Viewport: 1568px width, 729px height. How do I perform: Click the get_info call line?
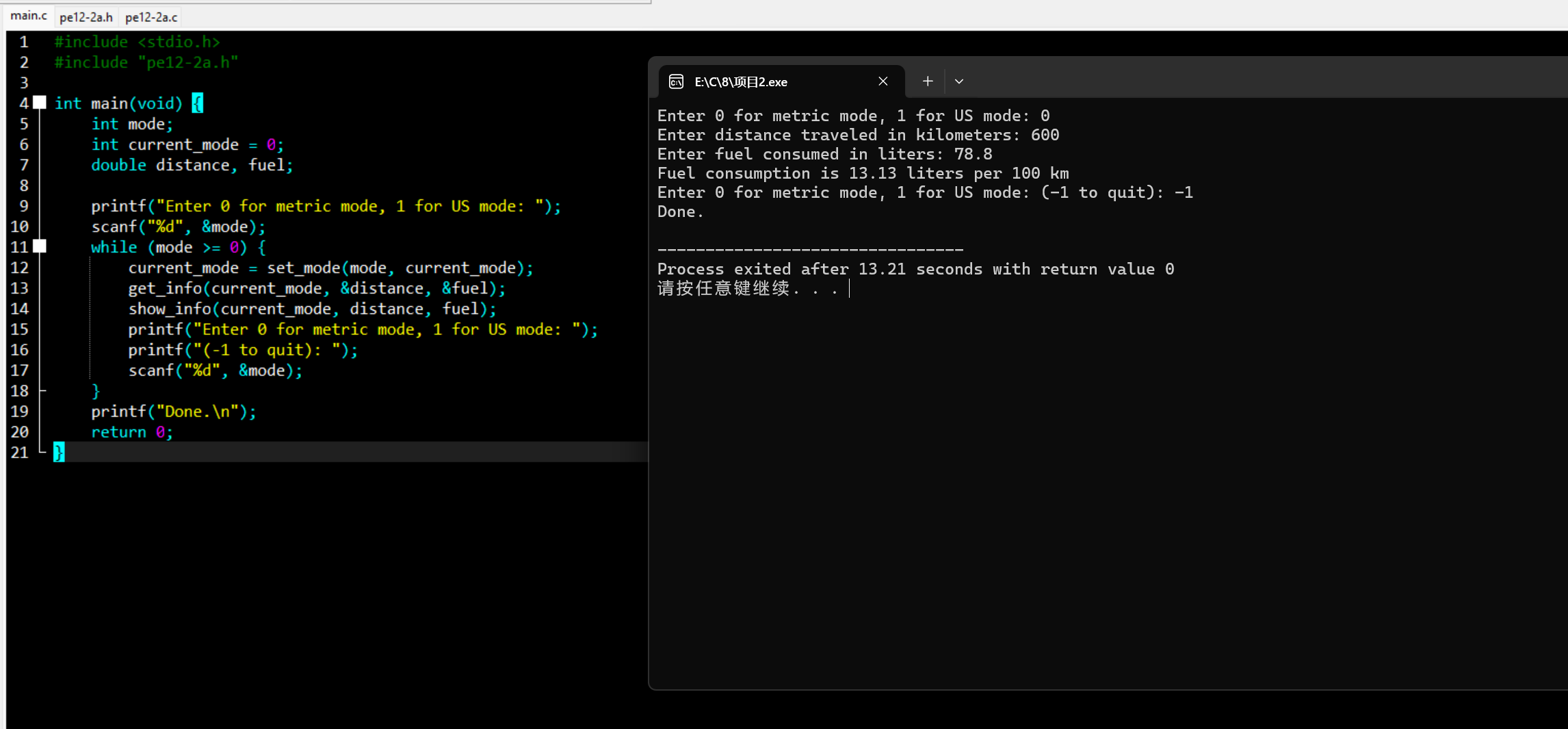(317, 288)
